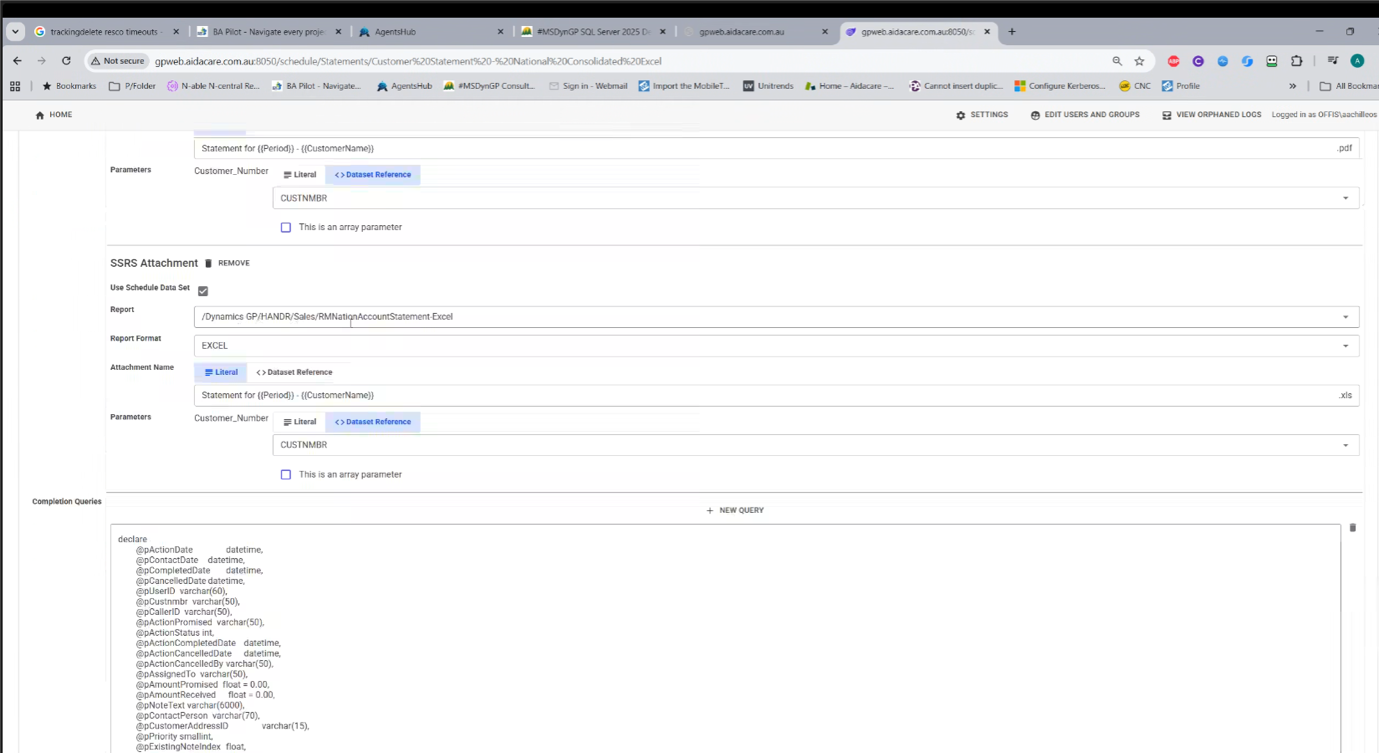
Task: Close the trackingdelete resco timeouts tab
Action: [x=176, y=32]
